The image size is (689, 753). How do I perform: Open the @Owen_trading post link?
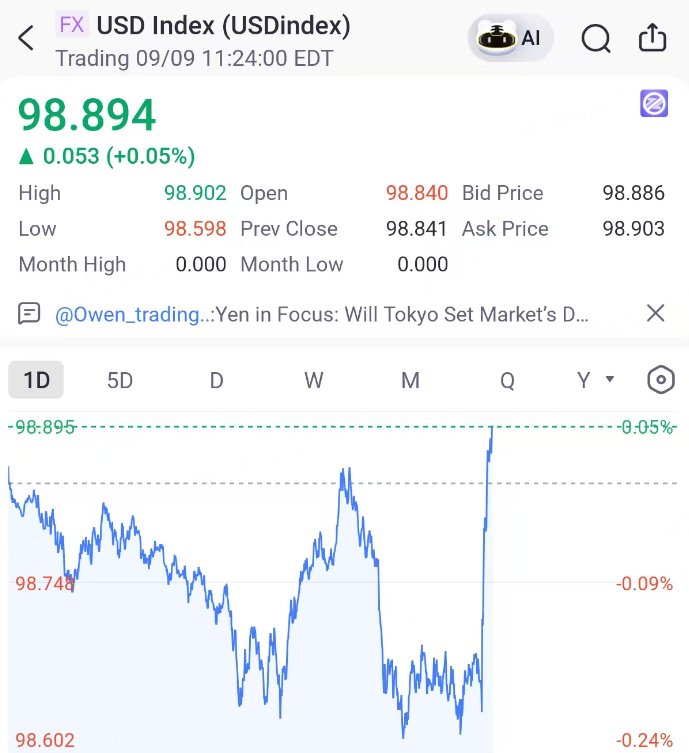133,315
